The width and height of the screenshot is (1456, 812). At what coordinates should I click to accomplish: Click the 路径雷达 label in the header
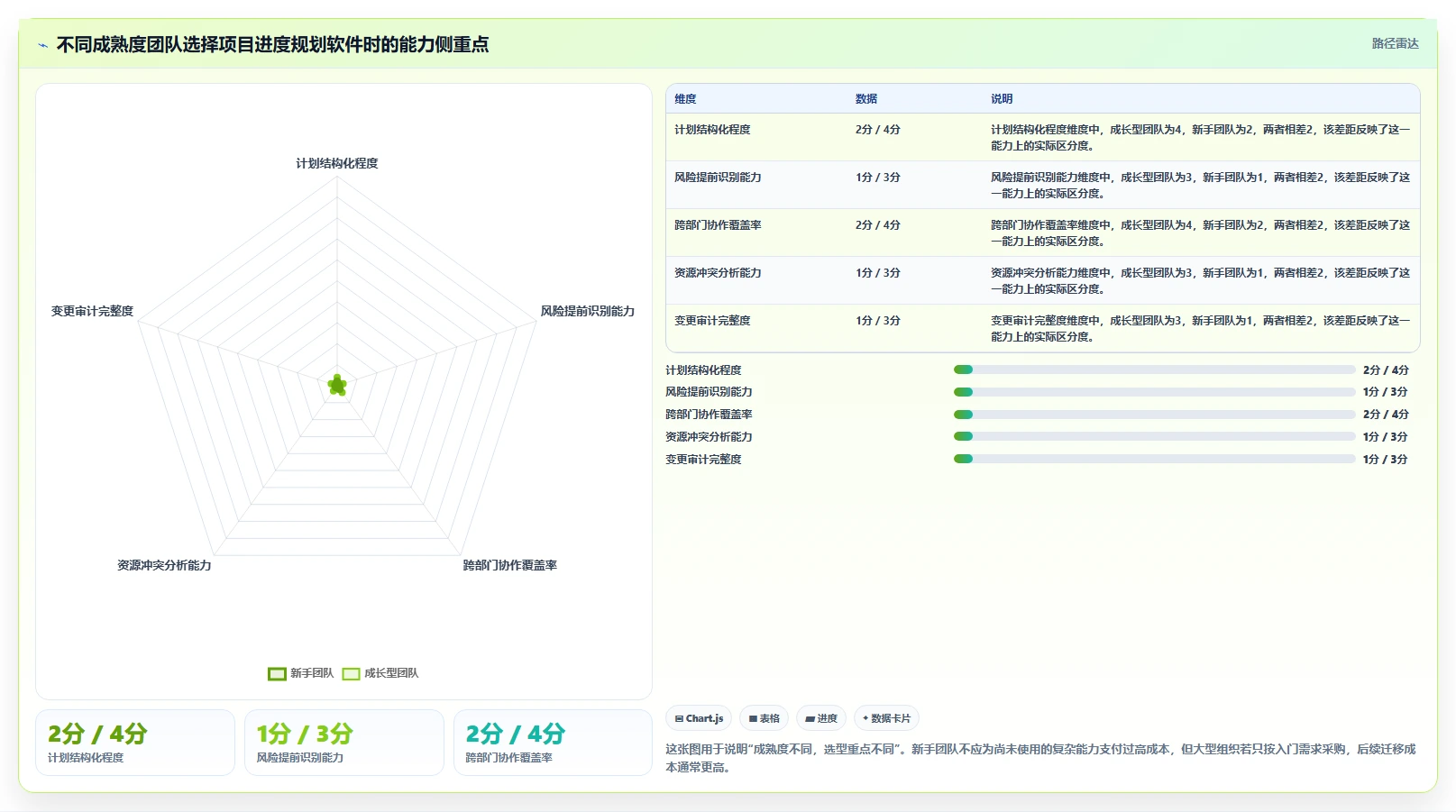coord(1395,43)
